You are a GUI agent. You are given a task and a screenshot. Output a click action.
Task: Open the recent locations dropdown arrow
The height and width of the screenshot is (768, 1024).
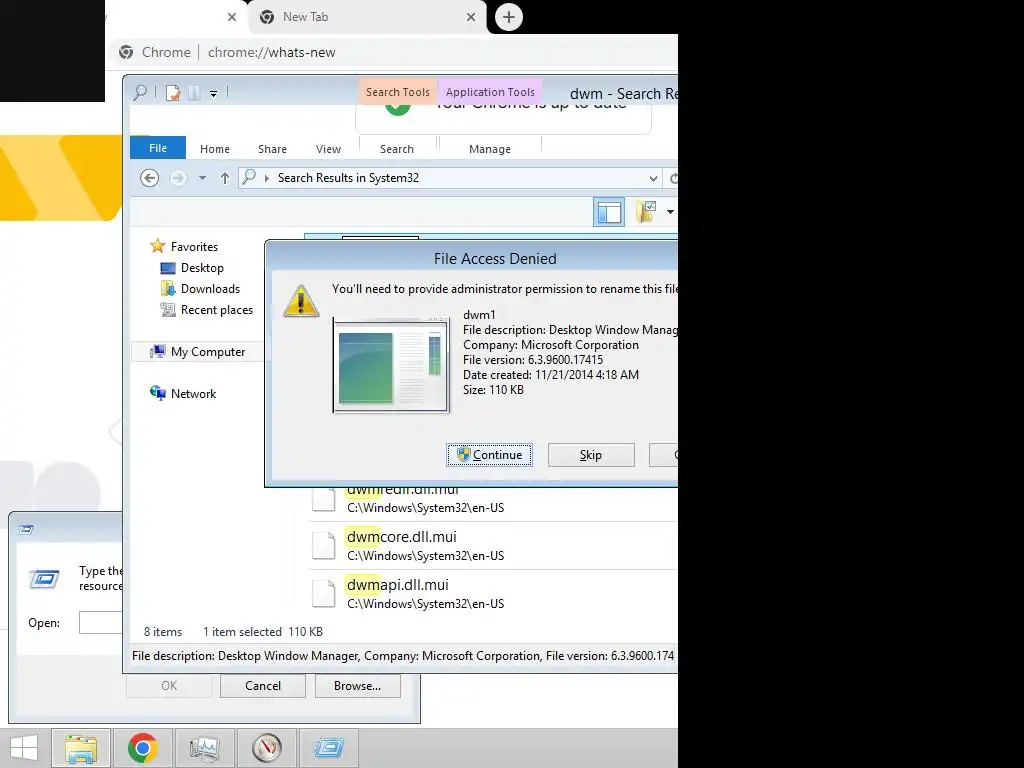pyautogui.click(x=202, y=178)
